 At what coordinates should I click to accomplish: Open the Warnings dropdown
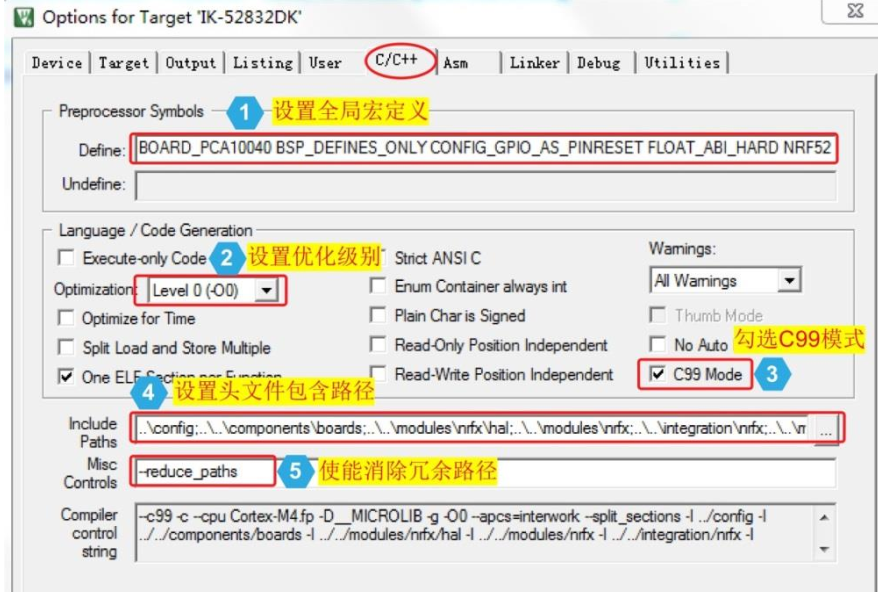click(x=789, y=281)
